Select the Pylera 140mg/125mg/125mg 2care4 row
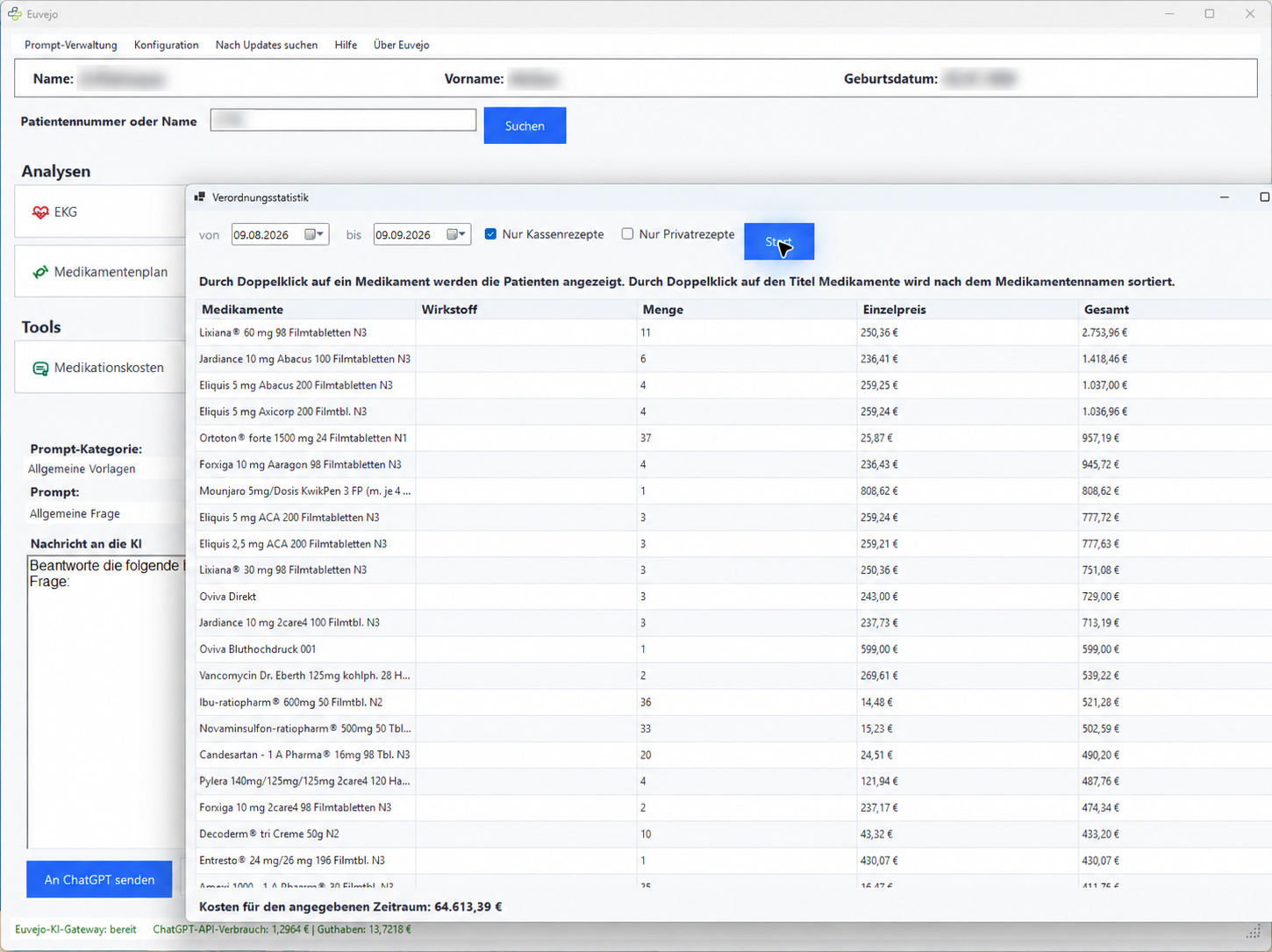Image resolution: width=1272 pixels, height=952 pixels. pyautogui.click(x=732, y=781)
